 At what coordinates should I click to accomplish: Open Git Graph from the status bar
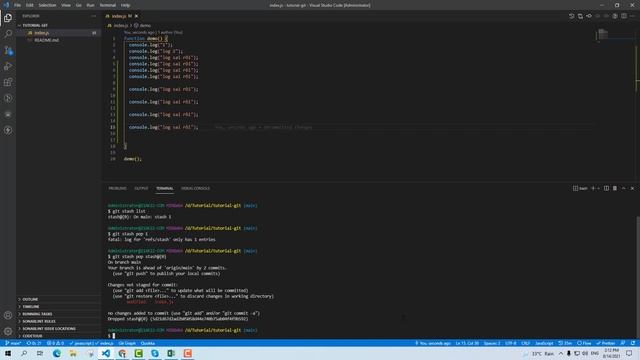[127, 343]
